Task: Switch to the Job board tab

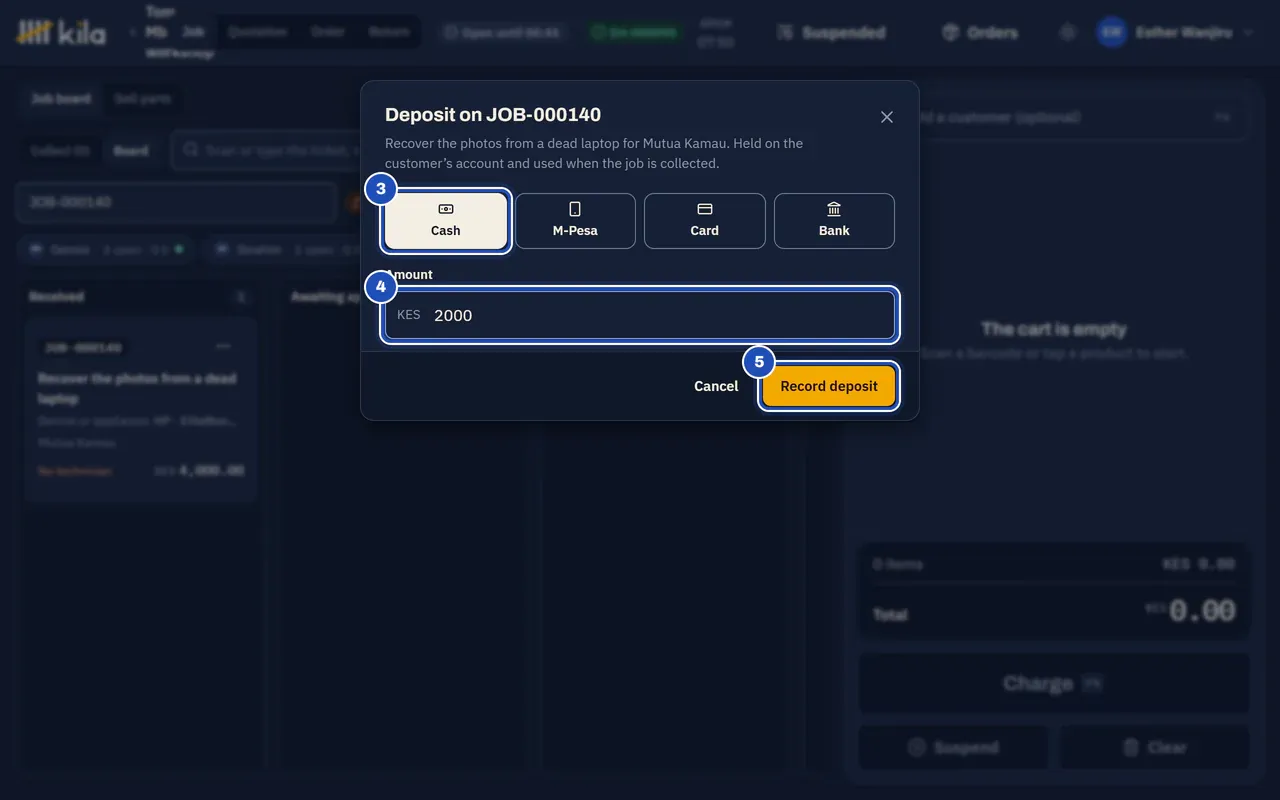Action: click(61, 99)
